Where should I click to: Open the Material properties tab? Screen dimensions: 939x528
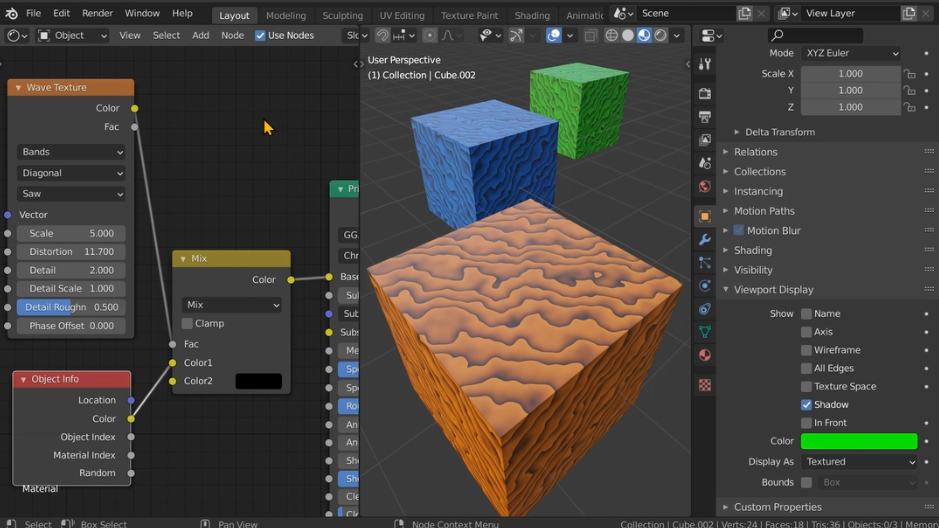tap(705, 355)
